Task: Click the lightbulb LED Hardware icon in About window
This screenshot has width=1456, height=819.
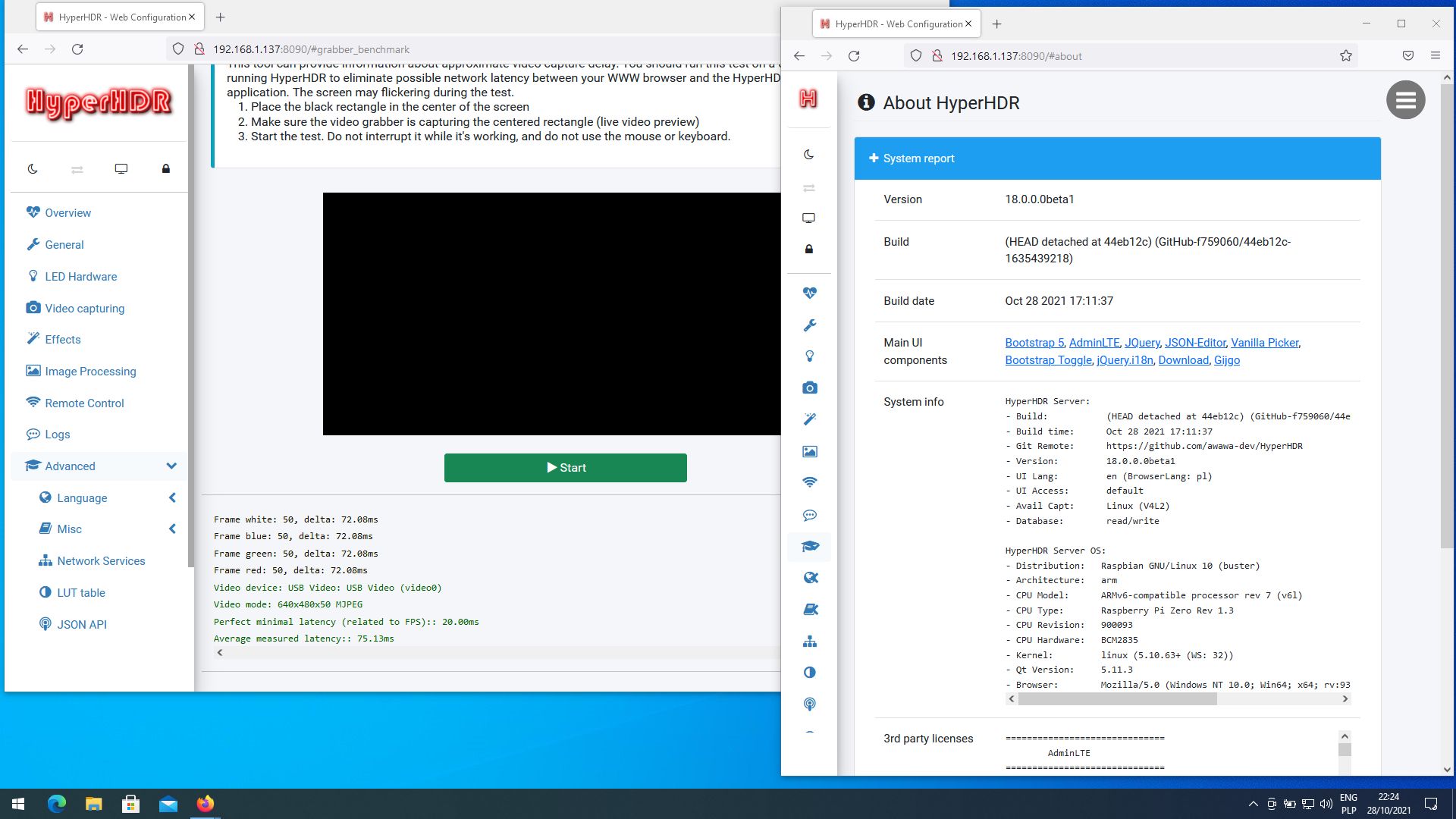Action: click(x=810, y=356)
